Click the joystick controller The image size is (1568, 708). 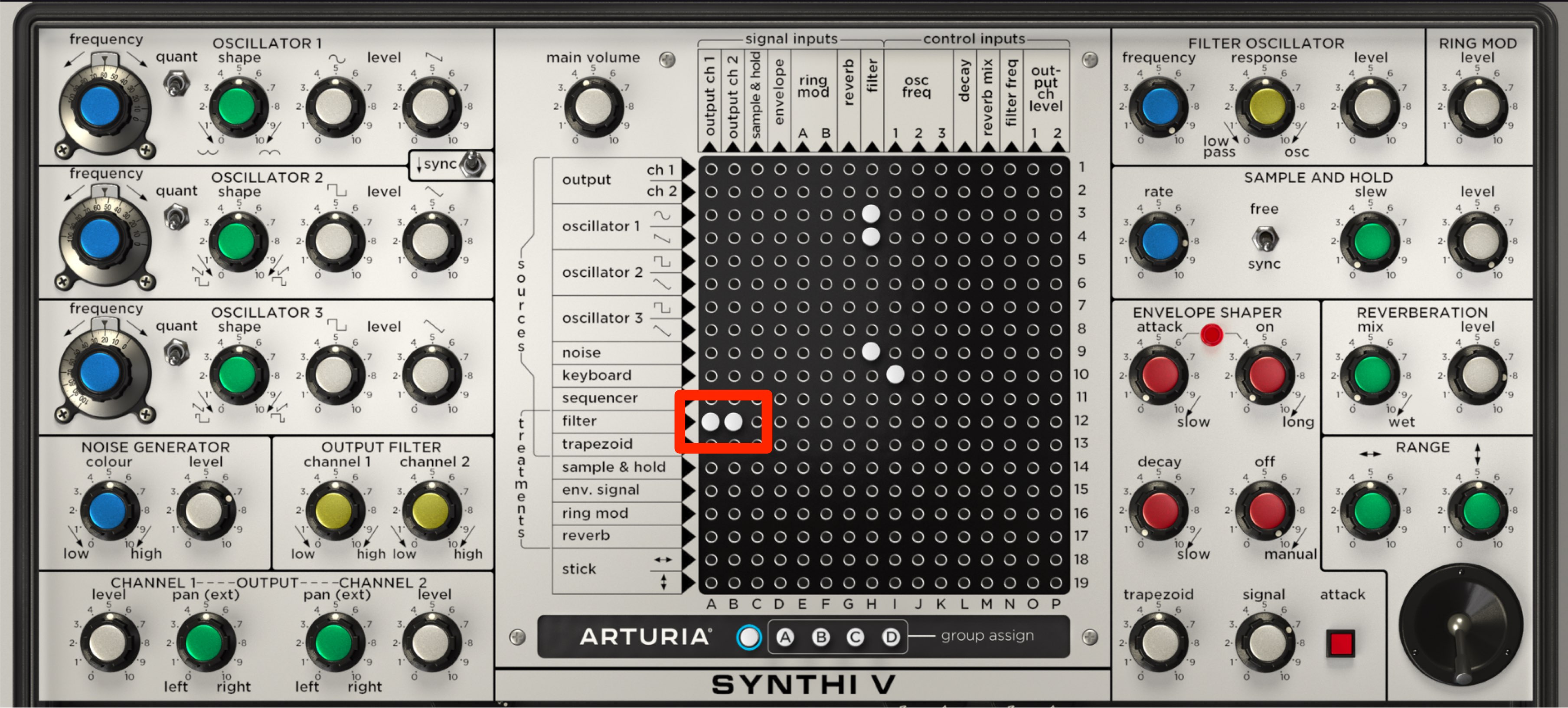pos(1460,625)
